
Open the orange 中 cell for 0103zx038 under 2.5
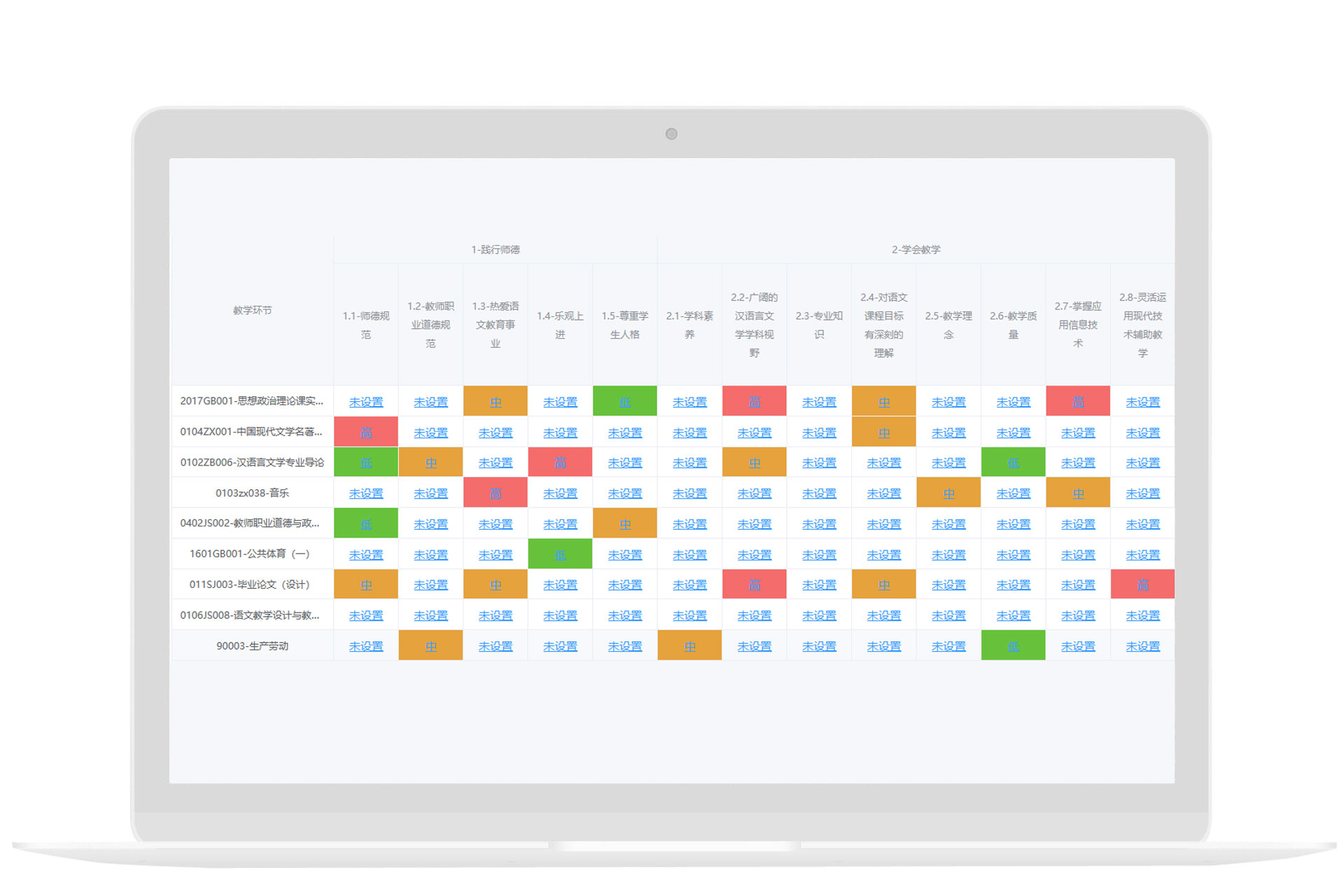pos(948,493)
